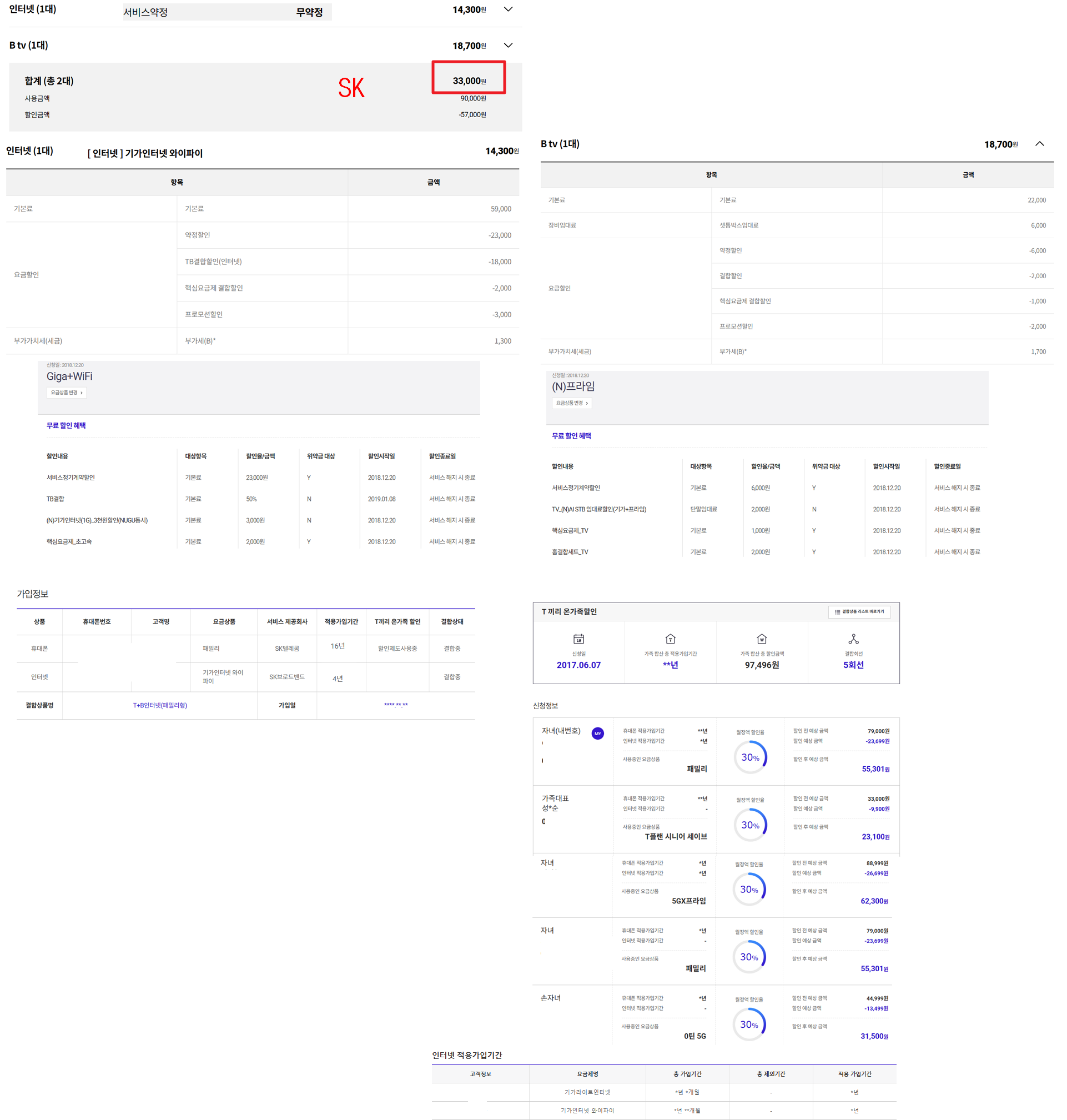Image resolution: width=1067 pixels, height=1120 pixels.
Task: Click the 5회선 결합회선 value
Action: click(853, 665)
